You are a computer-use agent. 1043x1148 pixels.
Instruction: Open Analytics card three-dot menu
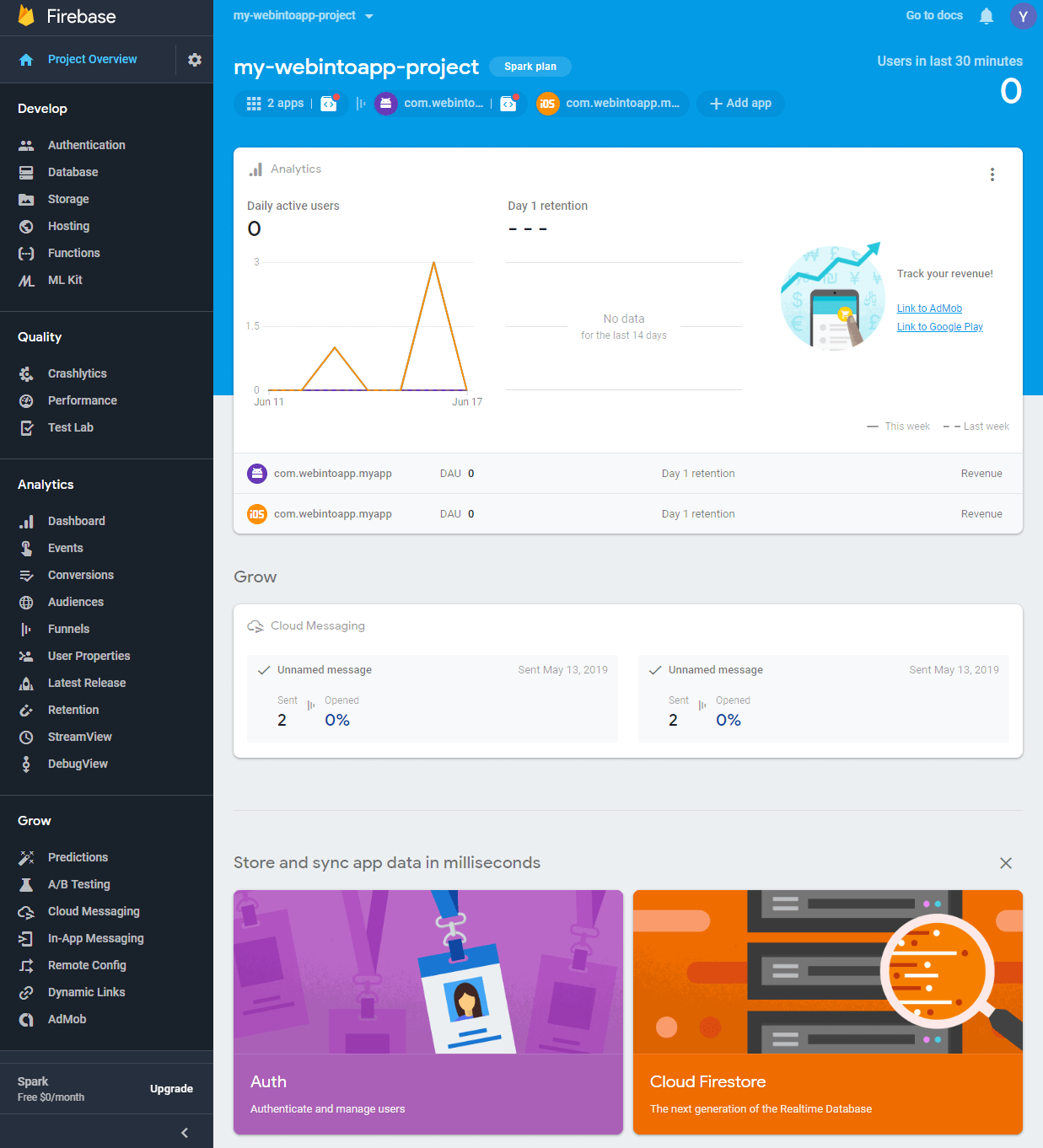tap(992, 174)
